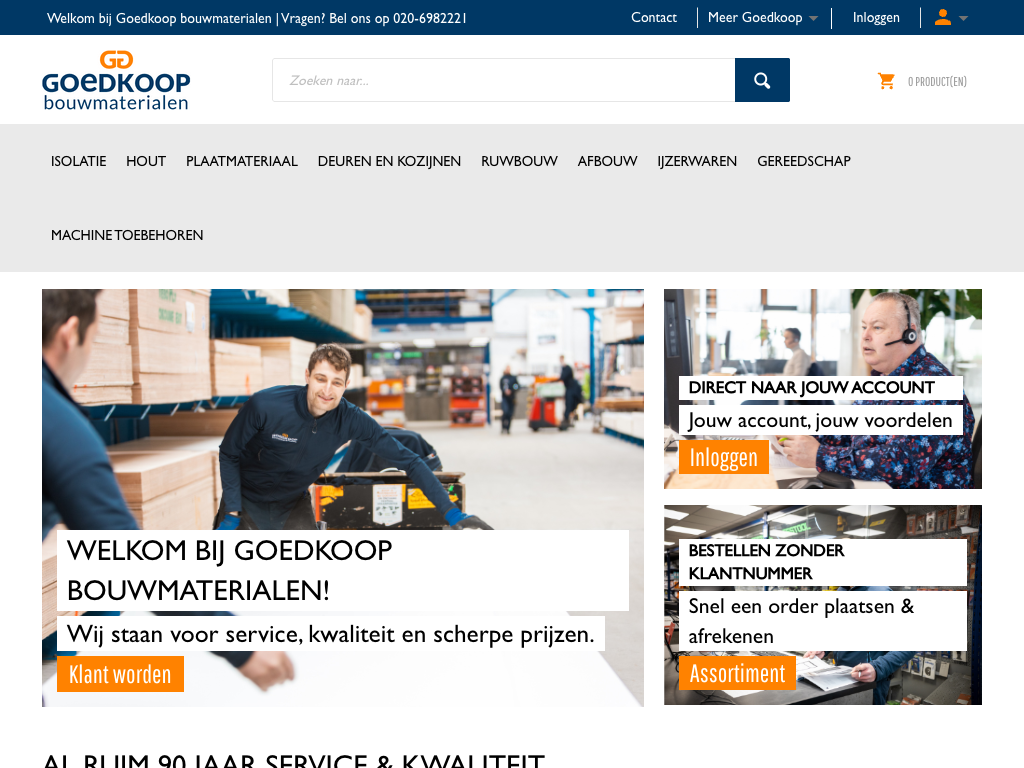Viewport: 1024px width, 768px height.
Task: Open Deuren en Kozijnen category
Action: coord(389,161)
